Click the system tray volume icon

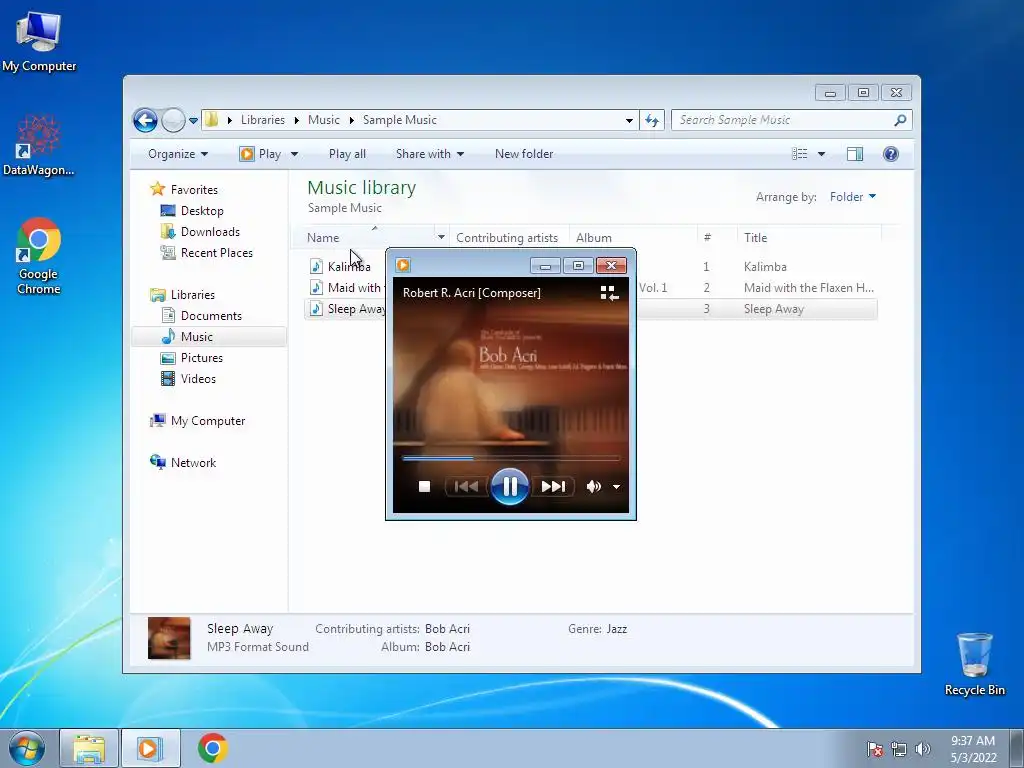pos(922,749)
